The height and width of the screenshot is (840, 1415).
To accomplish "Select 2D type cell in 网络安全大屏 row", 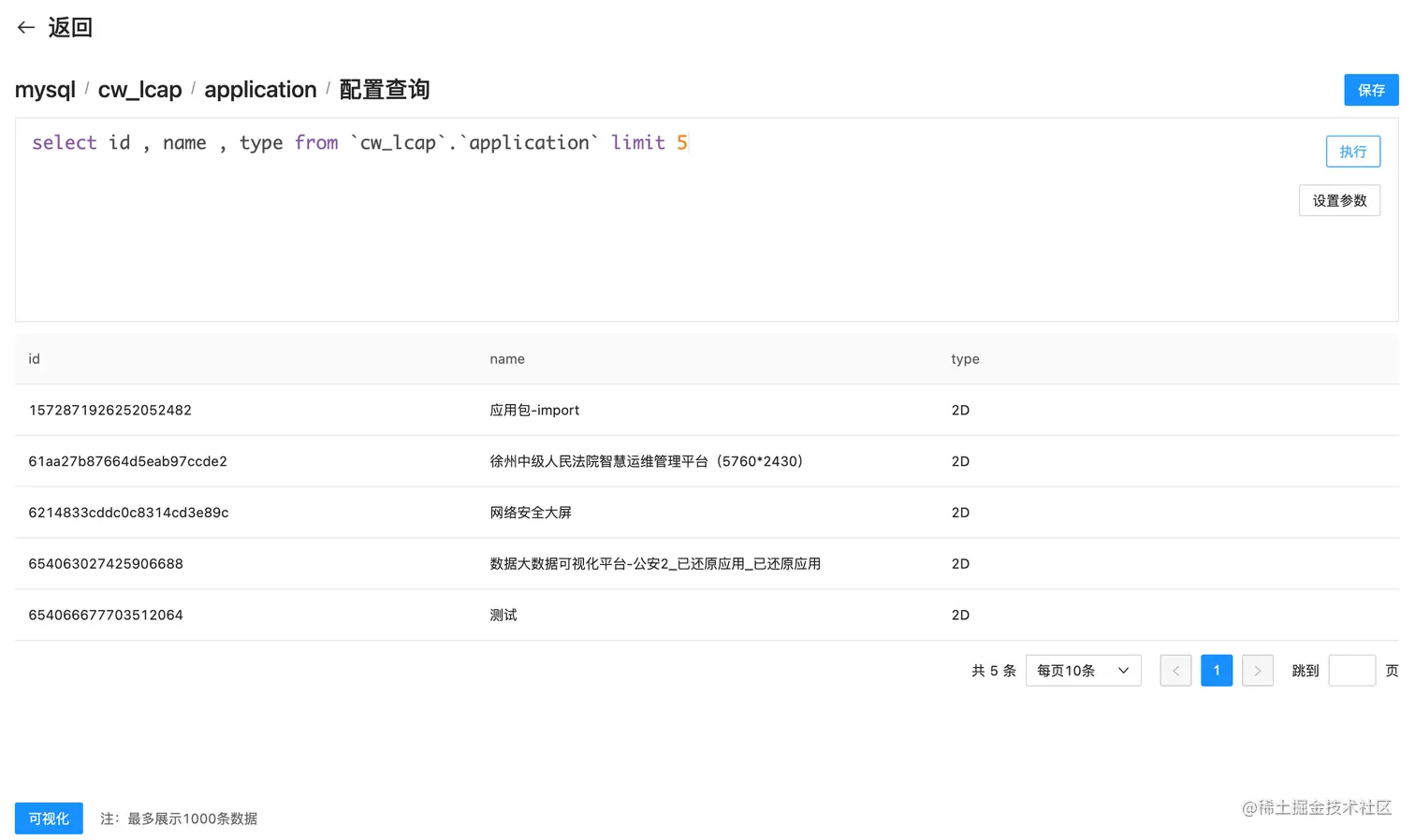I will (960, 513).
